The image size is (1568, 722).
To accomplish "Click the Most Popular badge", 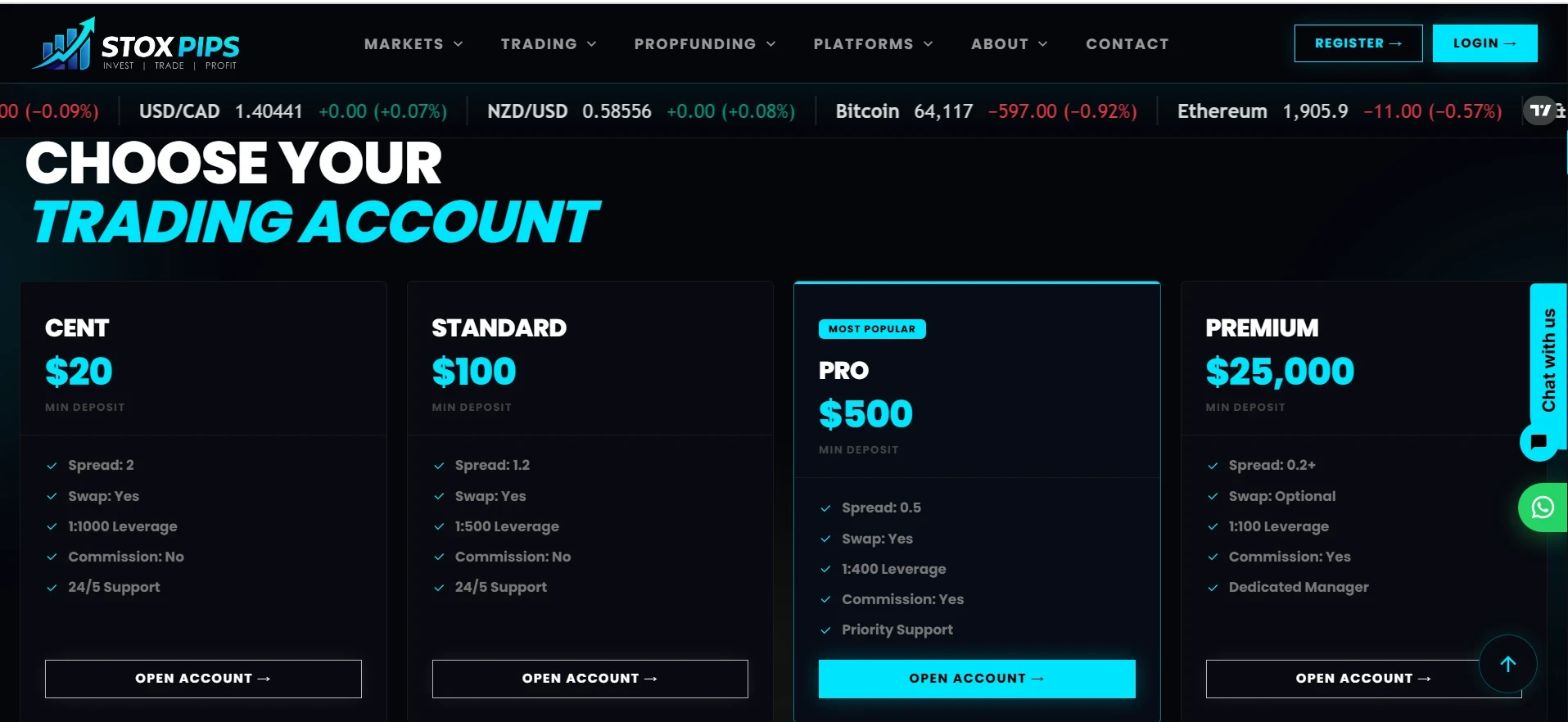I will coord(872,329).
